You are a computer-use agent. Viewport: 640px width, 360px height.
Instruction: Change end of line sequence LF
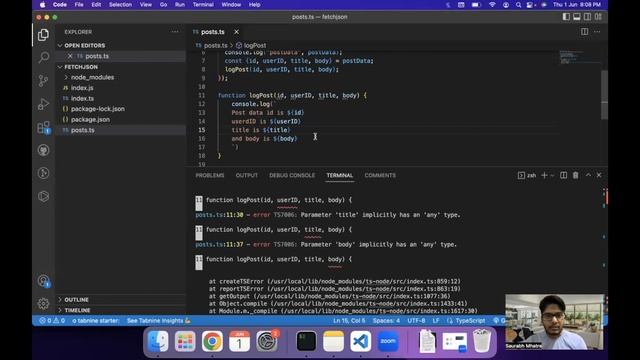click(x=436, y=321)
